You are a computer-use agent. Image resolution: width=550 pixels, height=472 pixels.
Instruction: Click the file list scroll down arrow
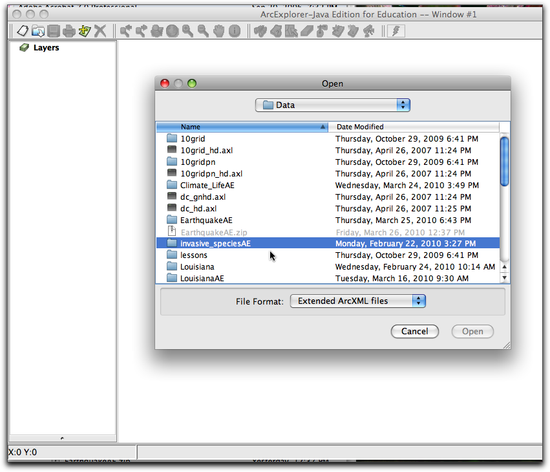pos(504,278)
